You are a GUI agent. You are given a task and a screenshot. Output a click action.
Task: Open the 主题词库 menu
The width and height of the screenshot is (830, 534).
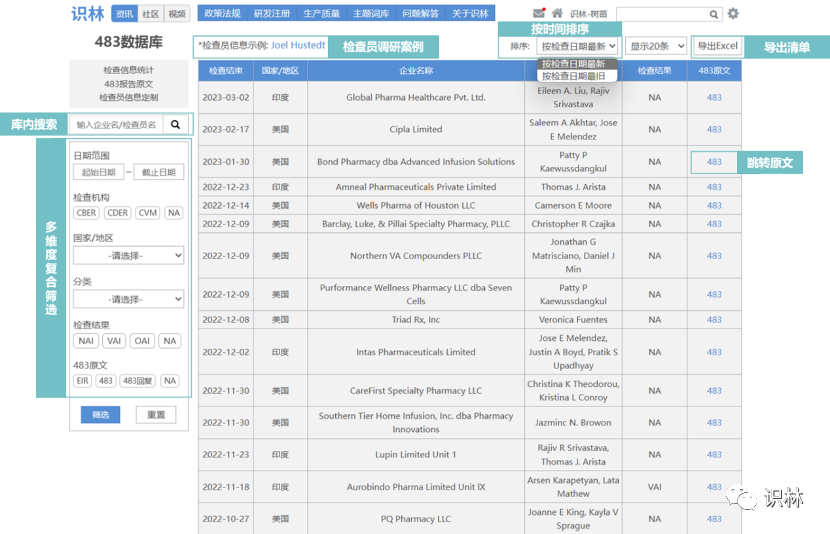coord(371,13)
